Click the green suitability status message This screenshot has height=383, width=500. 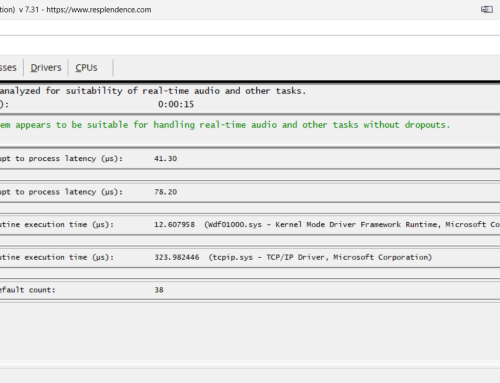point(225,125)
